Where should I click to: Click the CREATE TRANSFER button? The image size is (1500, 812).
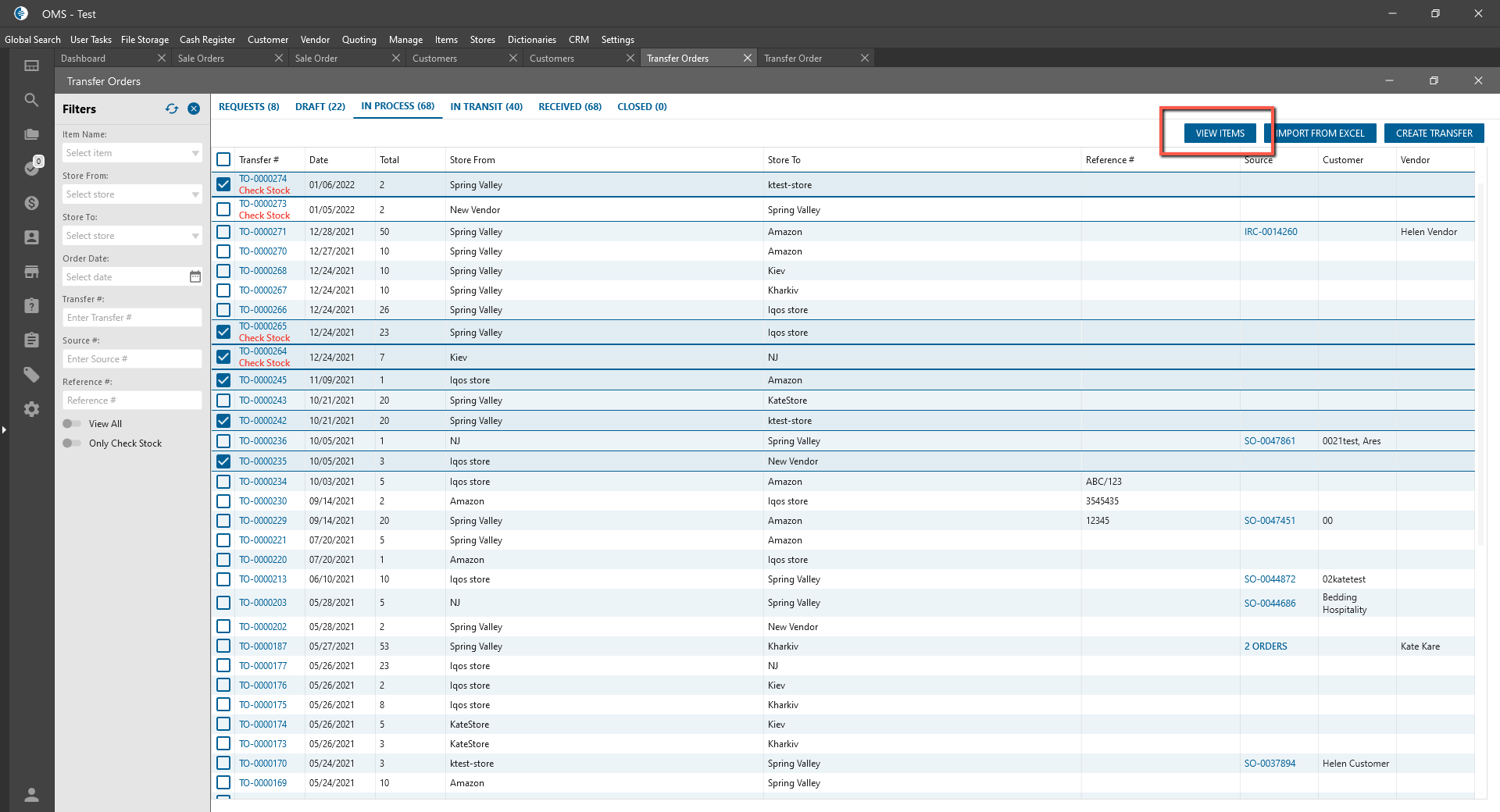1434,134
